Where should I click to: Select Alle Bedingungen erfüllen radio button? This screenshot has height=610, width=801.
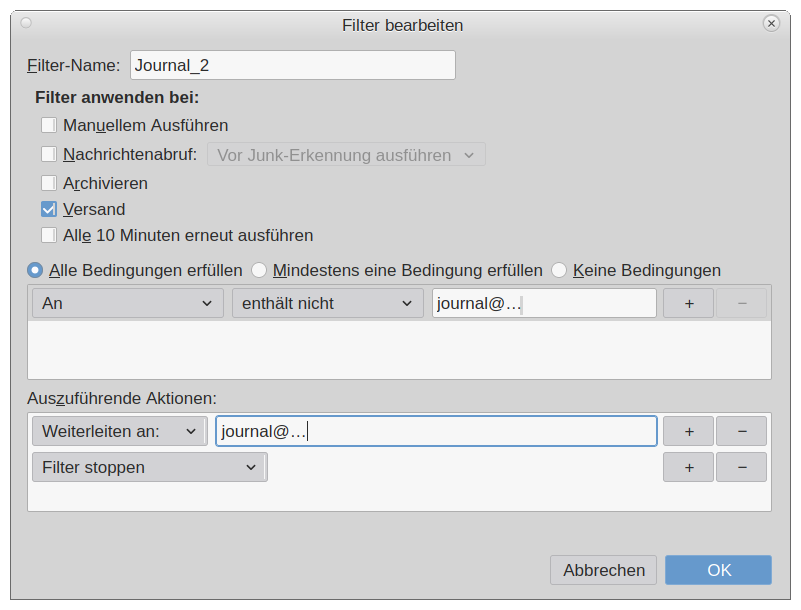[36, 270]
